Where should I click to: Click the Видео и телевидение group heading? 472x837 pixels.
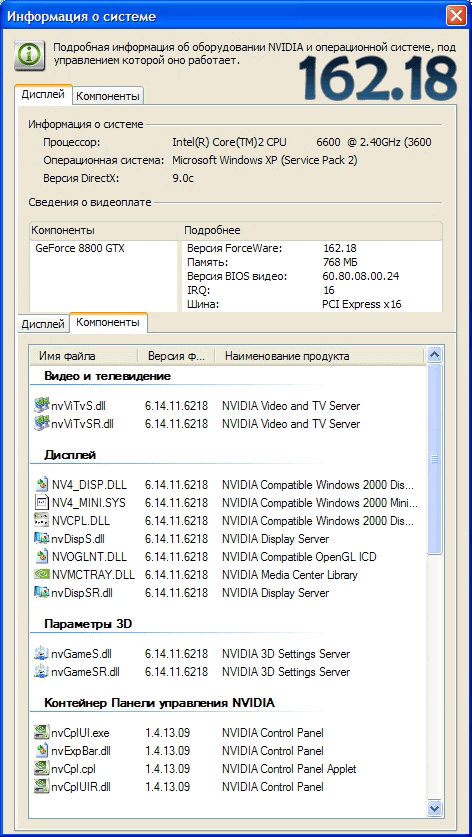[107, 376]
